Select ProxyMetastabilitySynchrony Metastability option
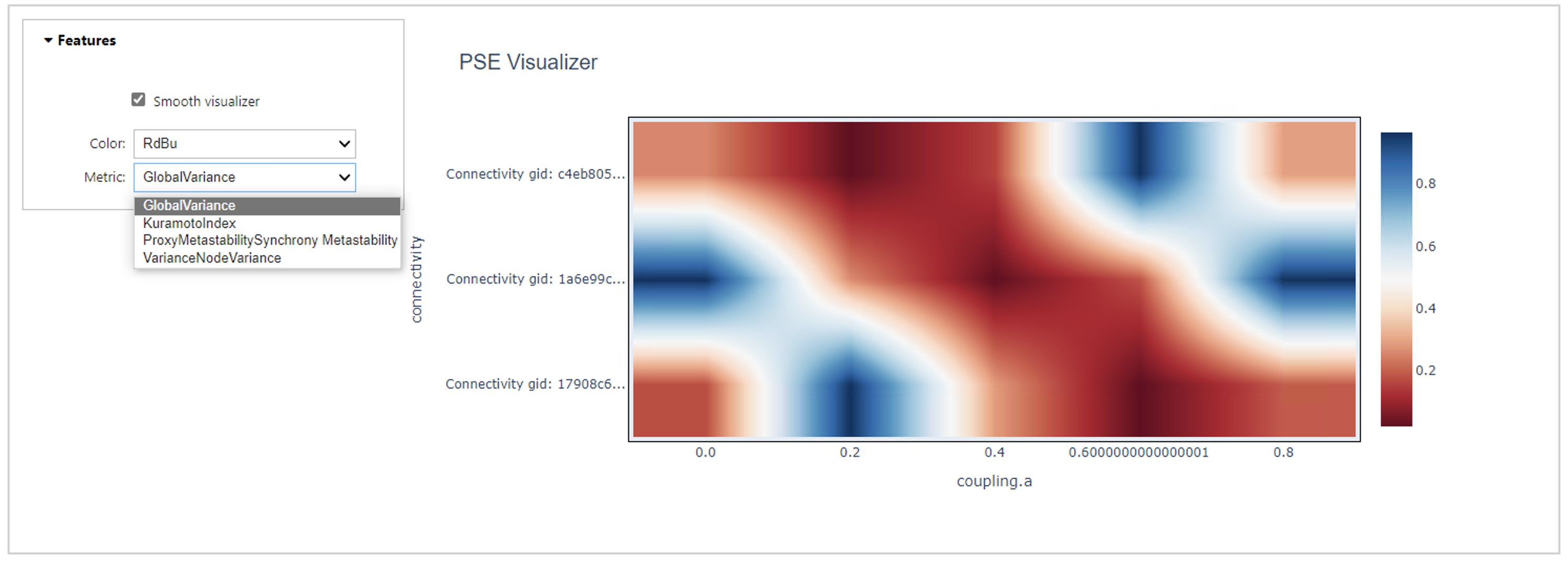The width and height of the screenshot is (1568, 562). [x=270, y=241]
